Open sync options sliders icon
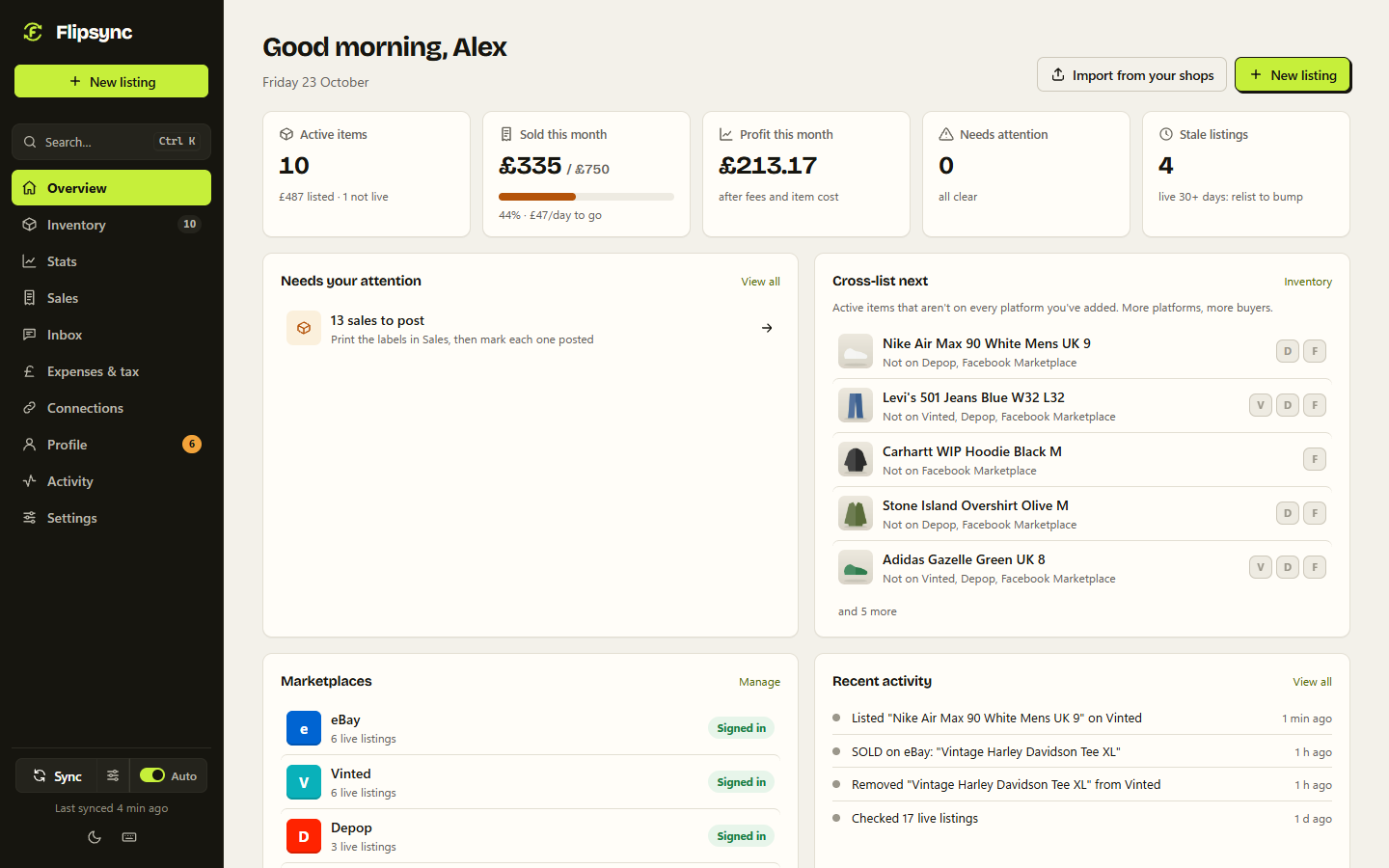Screen dimensions: 1389x868 pyautogui.click(x=113, y=775)
